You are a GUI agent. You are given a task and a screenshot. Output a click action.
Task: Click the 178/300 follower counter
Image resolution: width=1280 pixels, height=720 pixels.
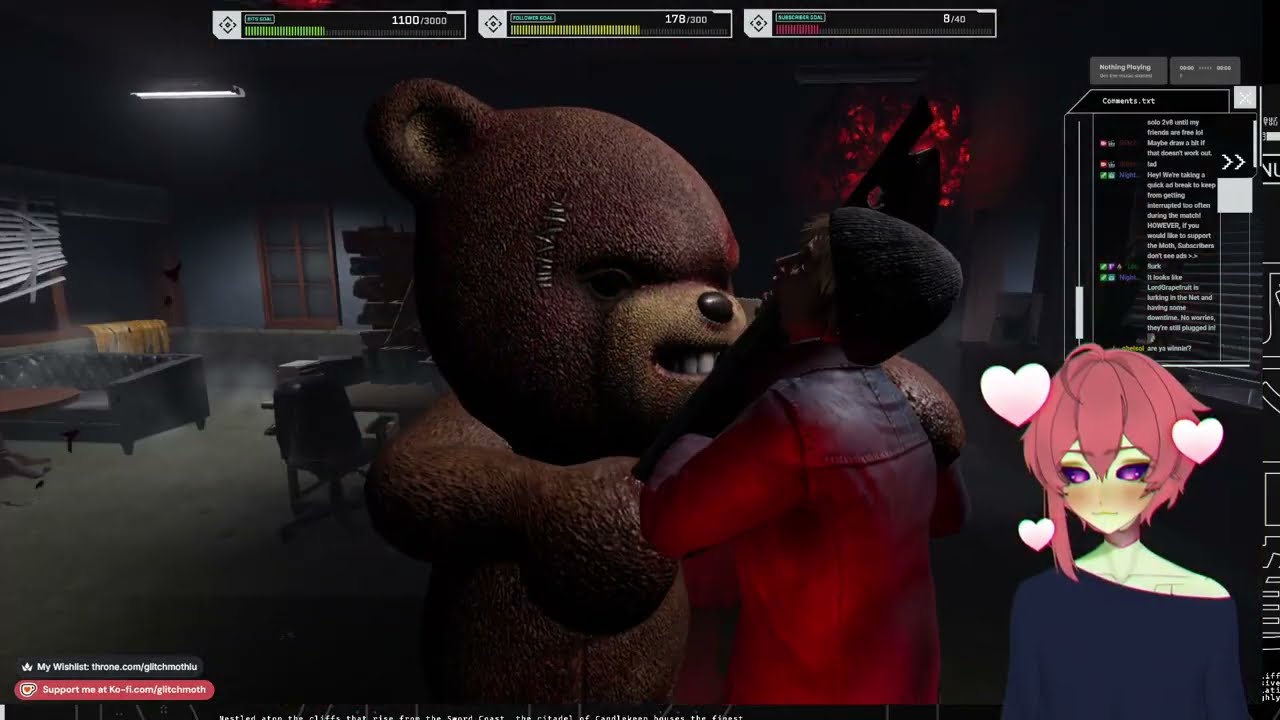coord(686,19)
